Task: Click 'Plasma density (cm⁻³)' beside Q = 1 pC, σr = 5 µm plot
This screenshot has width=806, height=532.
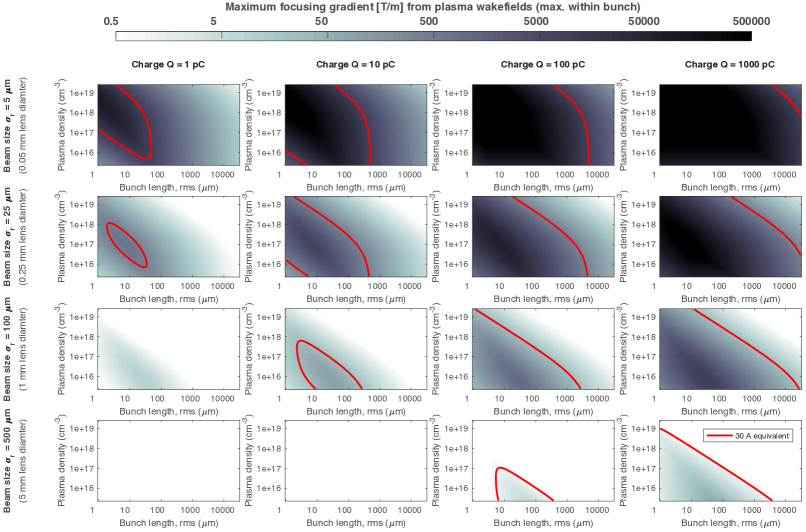Action: point(61,125)
